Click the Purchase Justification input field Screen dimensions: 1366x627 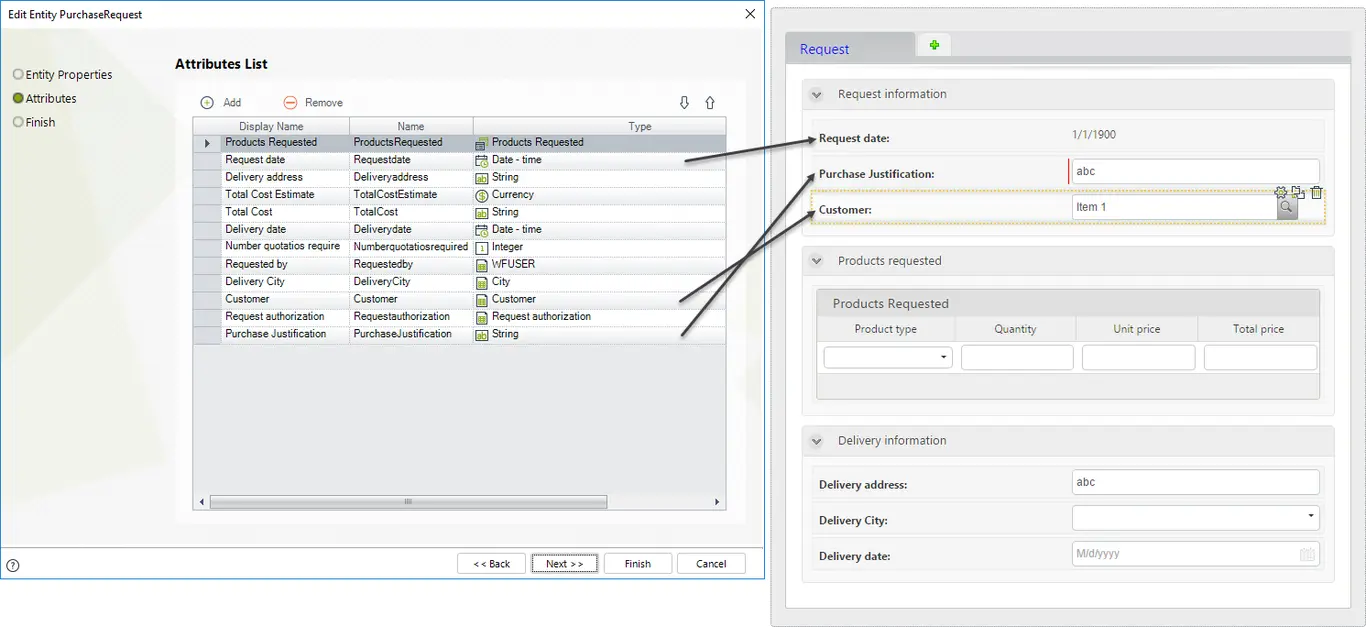point(1195,171)
